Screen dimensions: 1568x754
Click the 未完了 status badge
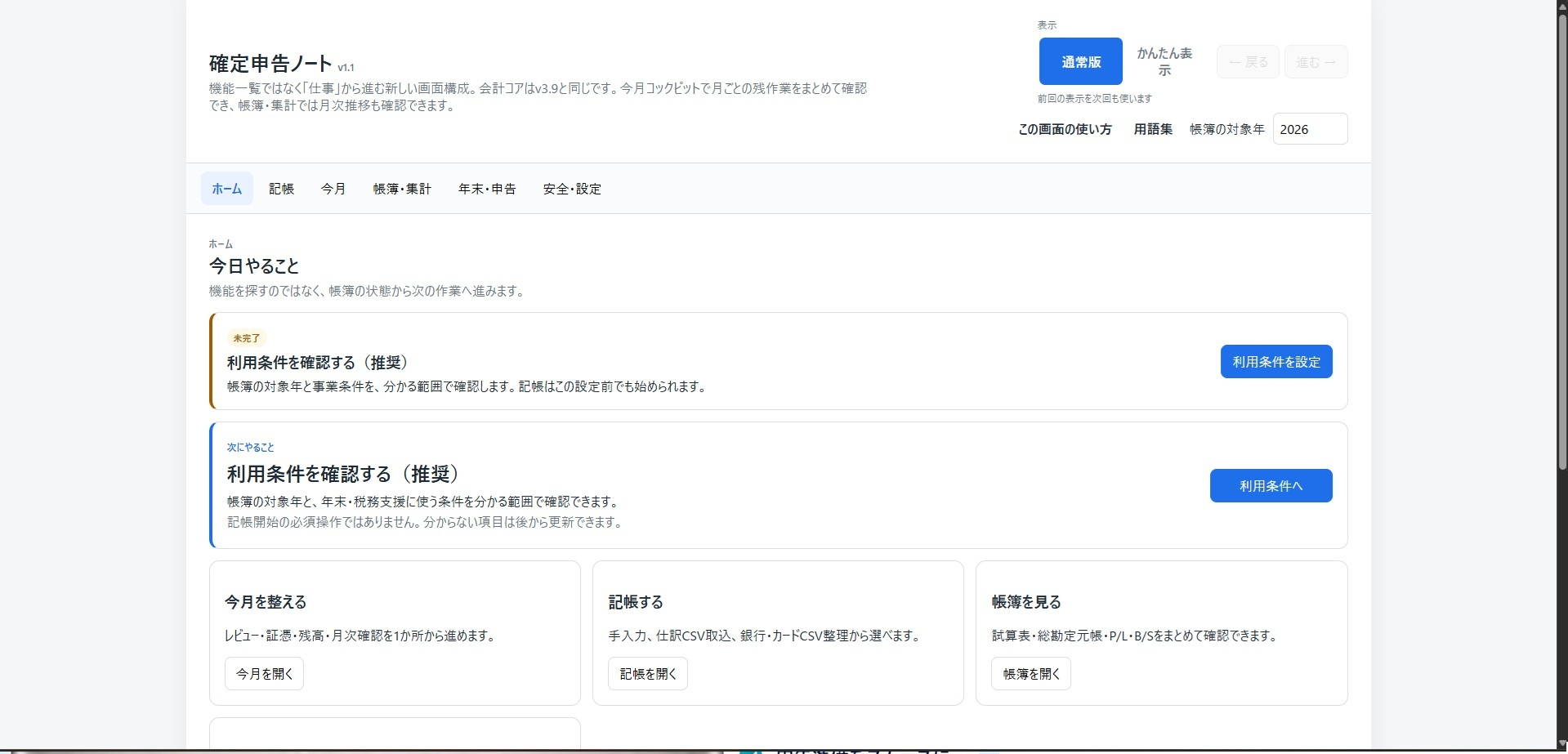(x=246, y=338)
